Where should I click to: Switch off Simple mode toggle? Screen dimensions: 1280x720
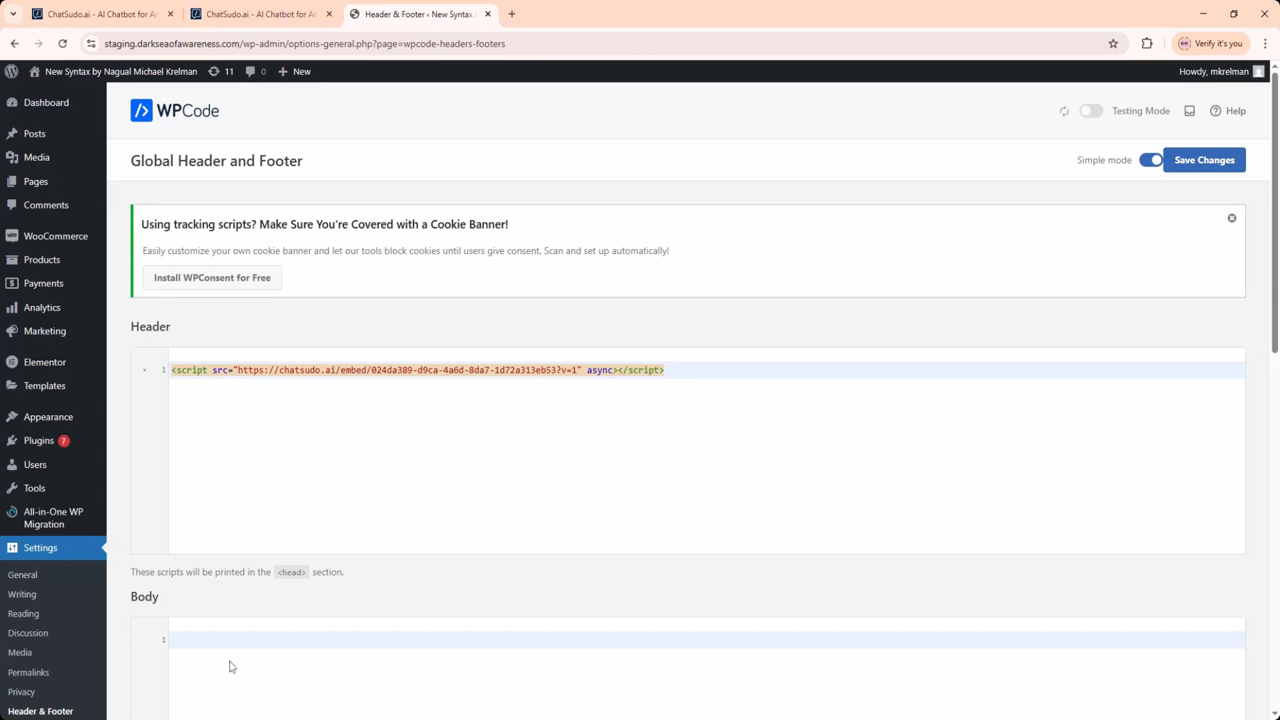pyautogui.click(x=1150, y=160)
